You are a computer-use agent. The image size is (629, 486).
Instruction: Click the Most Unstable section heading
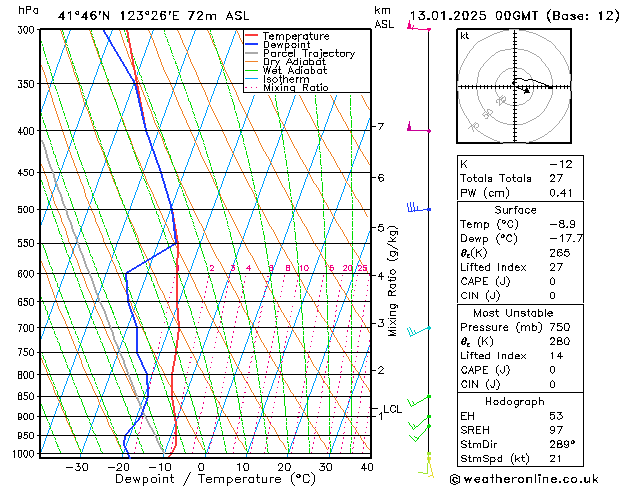(x=513, y=313)
